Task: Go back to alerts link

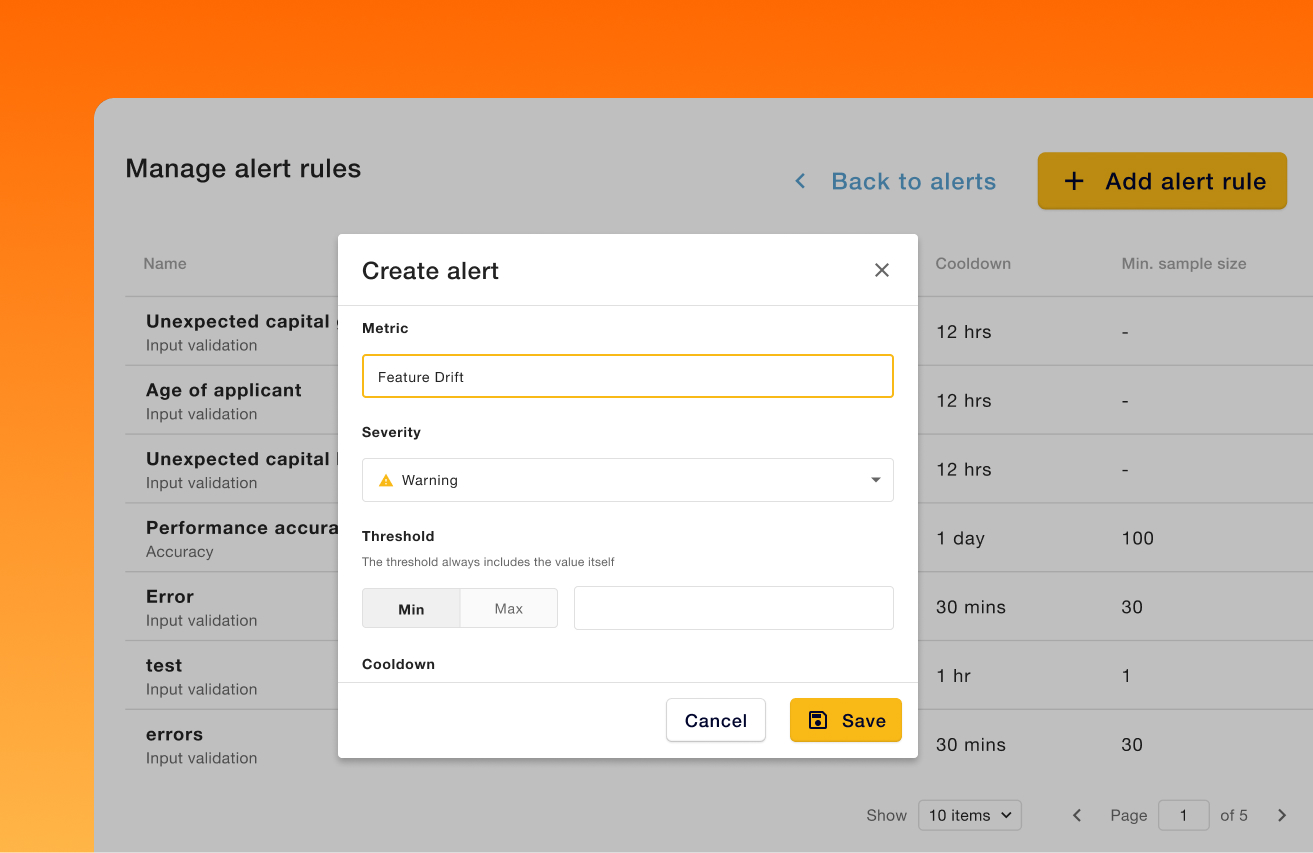Action: [x=913, y=181]
